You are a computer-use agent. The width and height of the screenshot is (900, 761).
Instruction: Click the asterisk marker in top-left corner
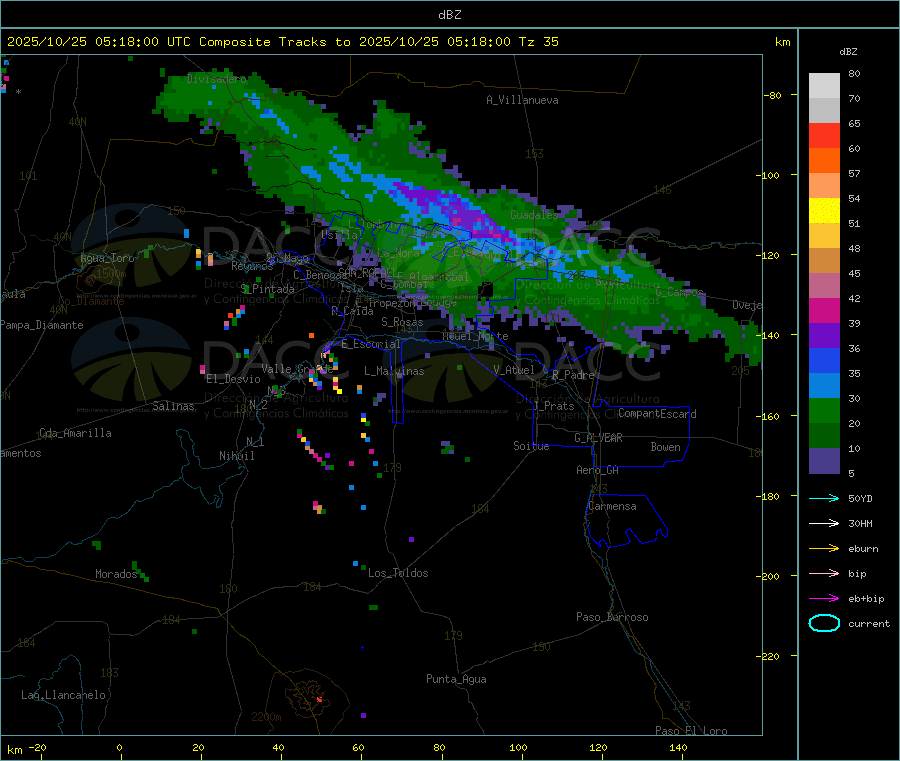pos(18,92)
